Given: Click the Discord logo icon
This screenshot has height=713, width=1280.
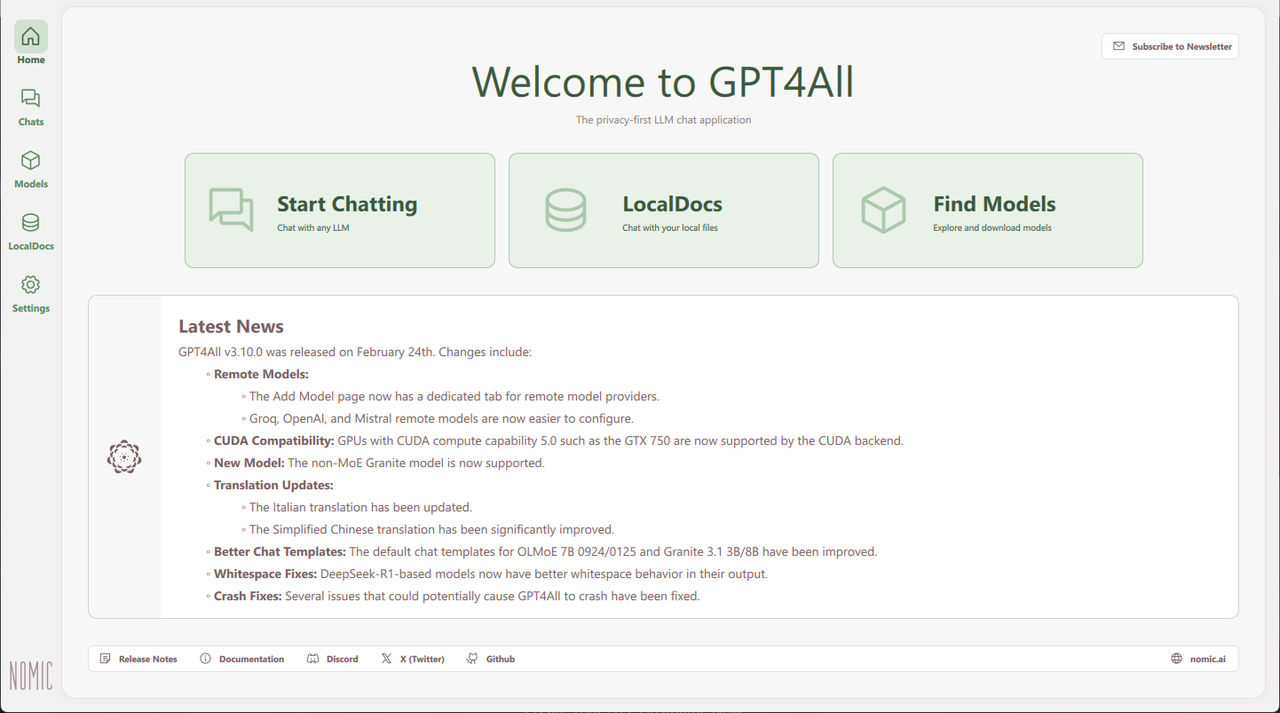Looking at the screenshot, I should click(x=313, y=659).
